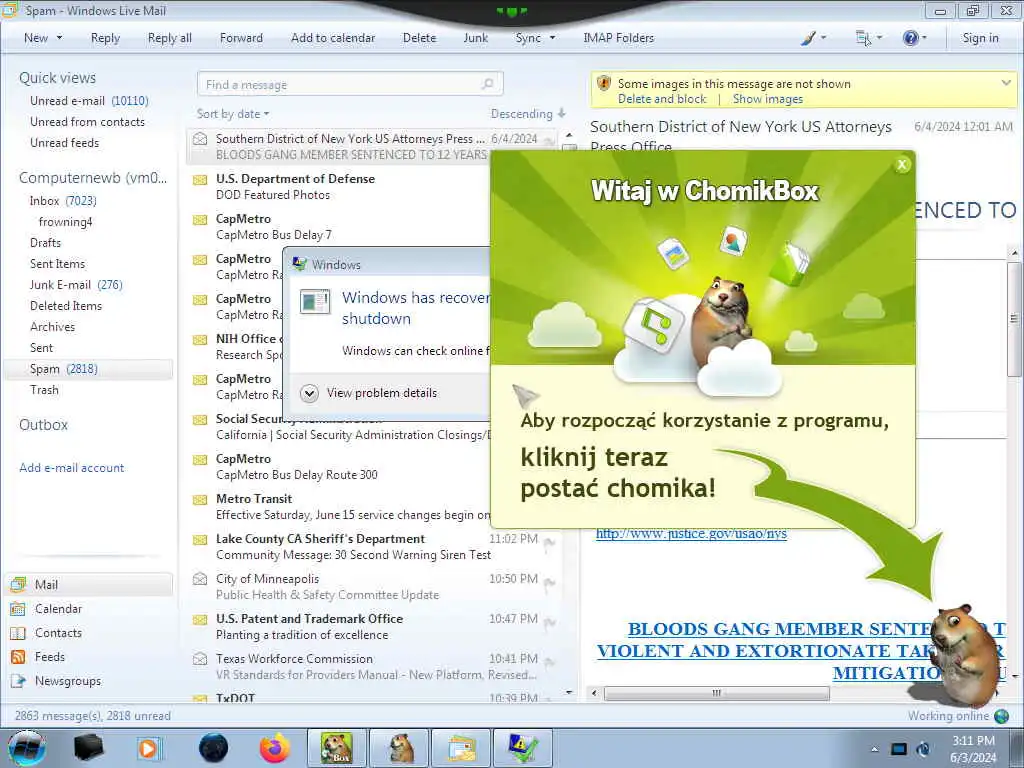Image resolution: width=1024 pixels, height=768 pixels.
Task: Click the network tray icon
Action: (x=899, y=749)
